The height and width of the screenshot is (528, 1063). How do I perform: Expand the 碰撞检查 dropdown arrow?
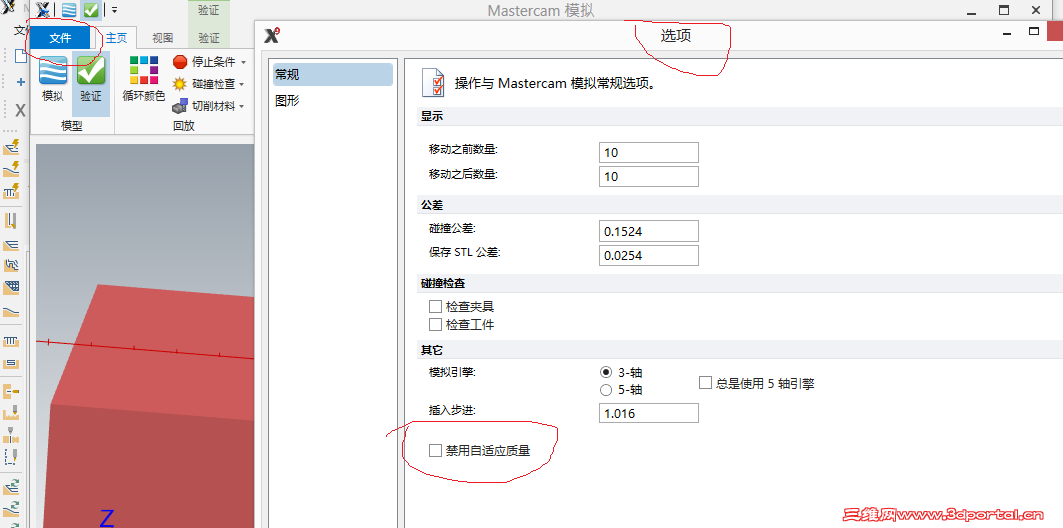click(x=243, y=84)
